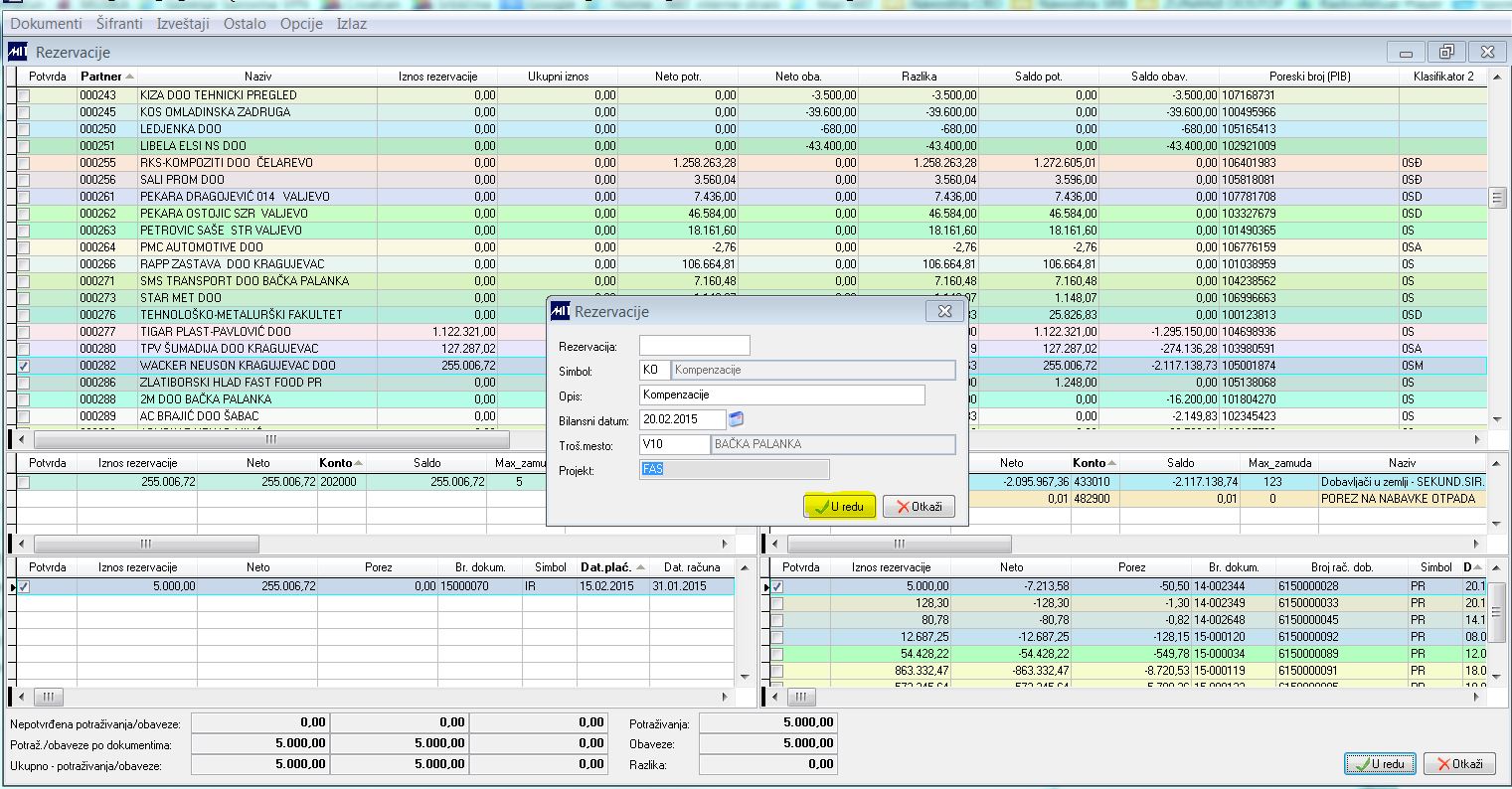This screenshot has width=1512, height=789.
Task: Tick the checkbox for LEDJENKA DOO
Action: coord(23,129)
